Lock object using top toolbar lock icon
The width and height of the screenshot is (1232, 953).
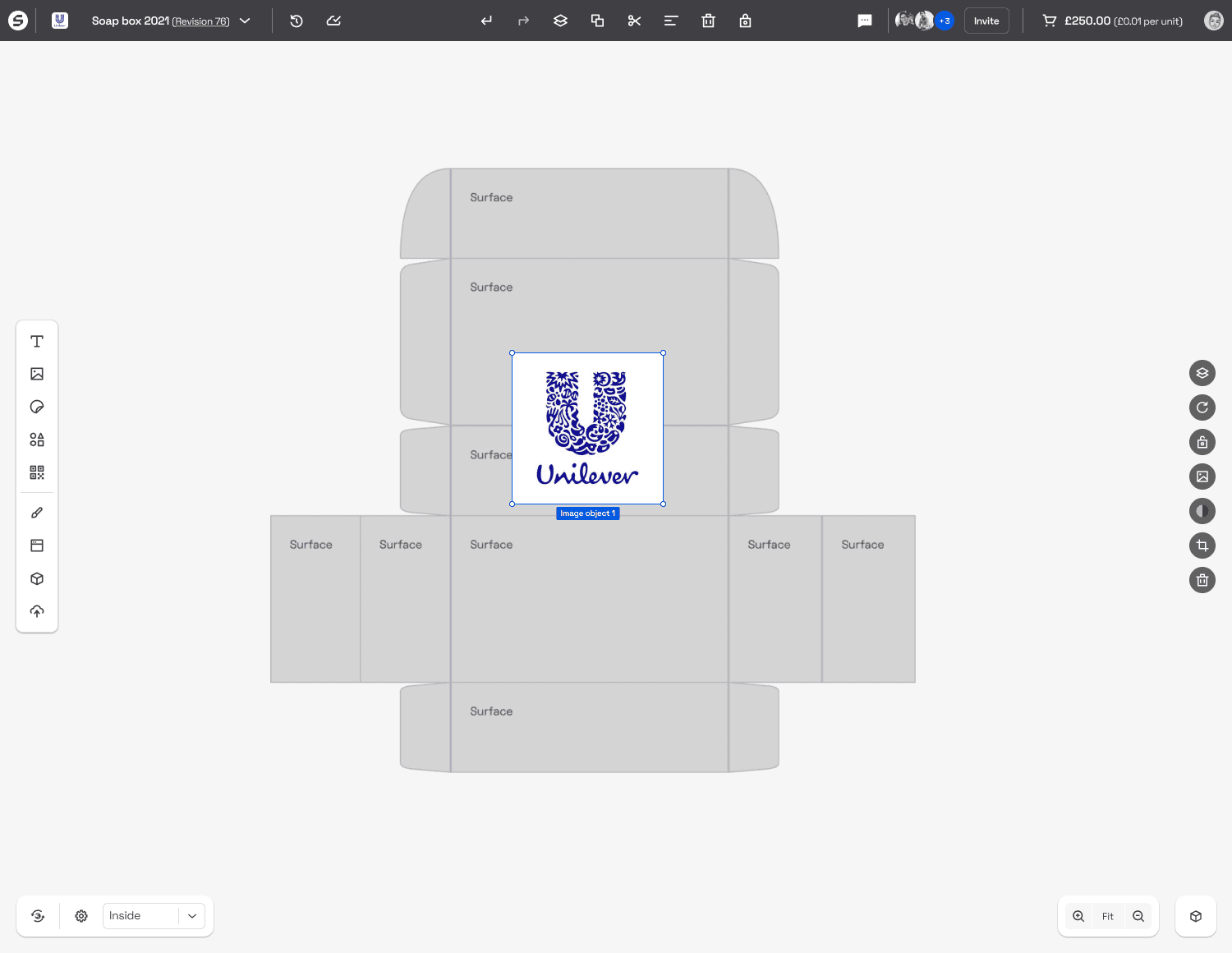[745, 21]
